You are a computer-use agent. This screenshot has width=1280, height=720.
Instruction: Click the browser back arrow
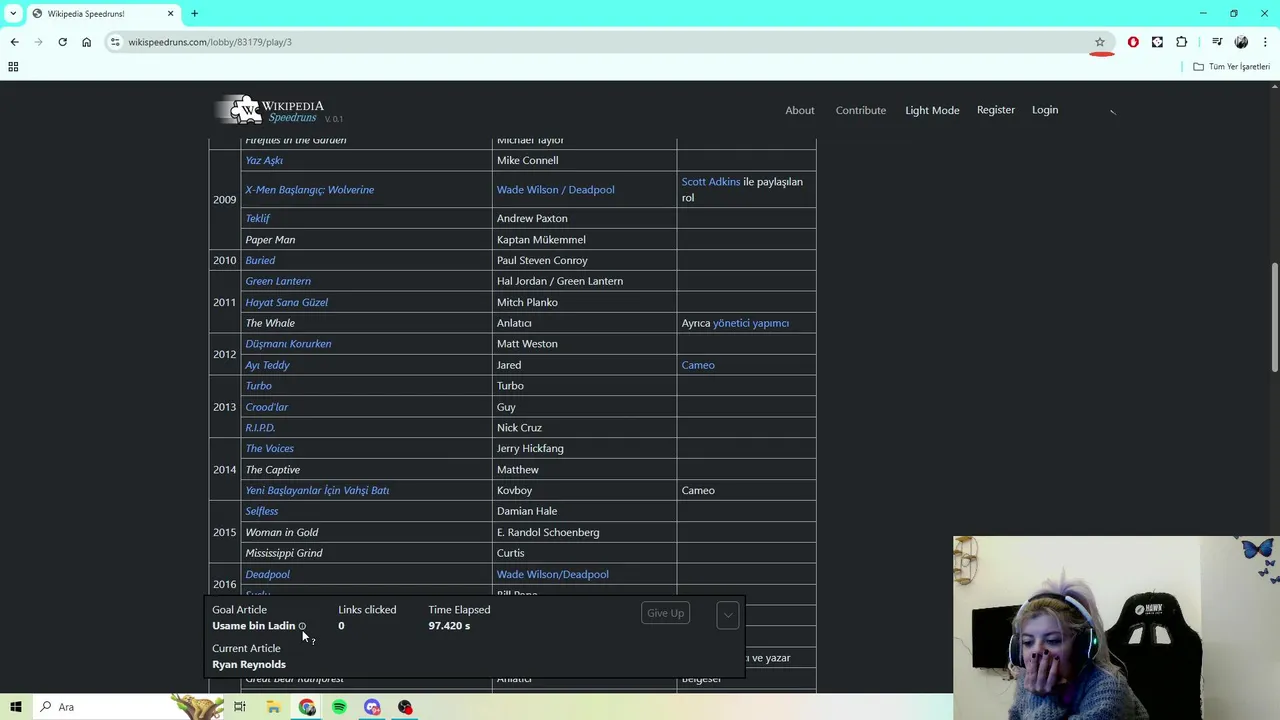point(14,42)
